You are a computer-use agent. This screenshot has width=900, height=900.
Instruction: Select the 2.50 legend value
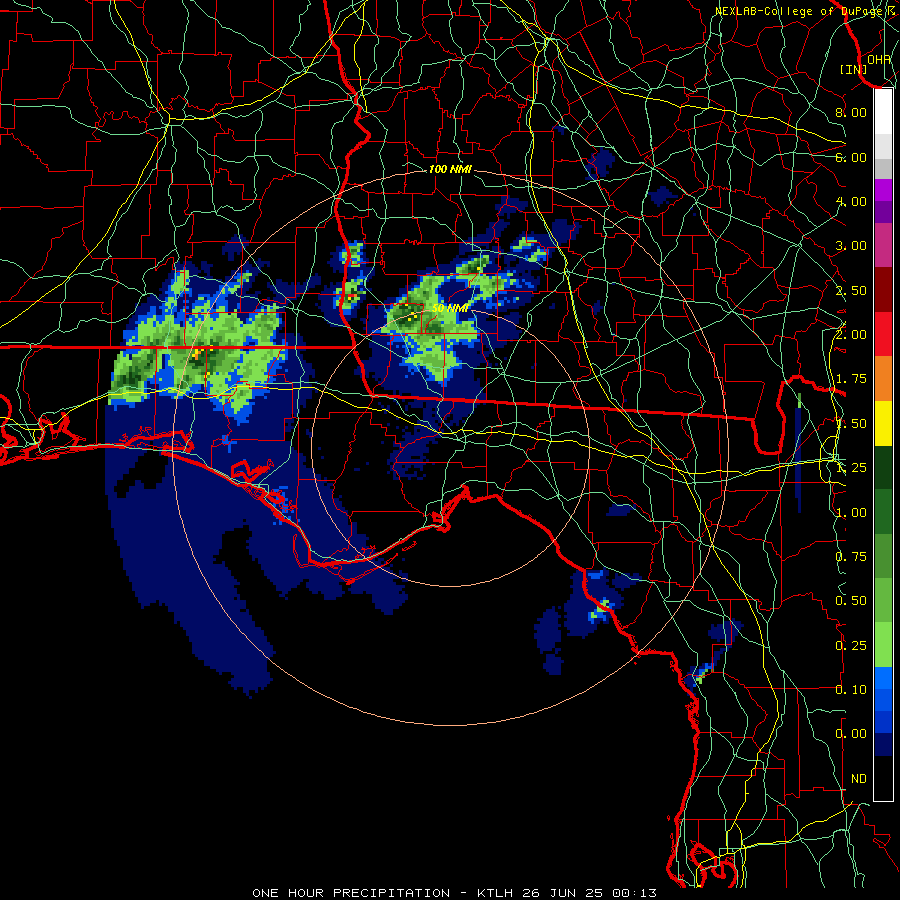[x=851, y=290]
